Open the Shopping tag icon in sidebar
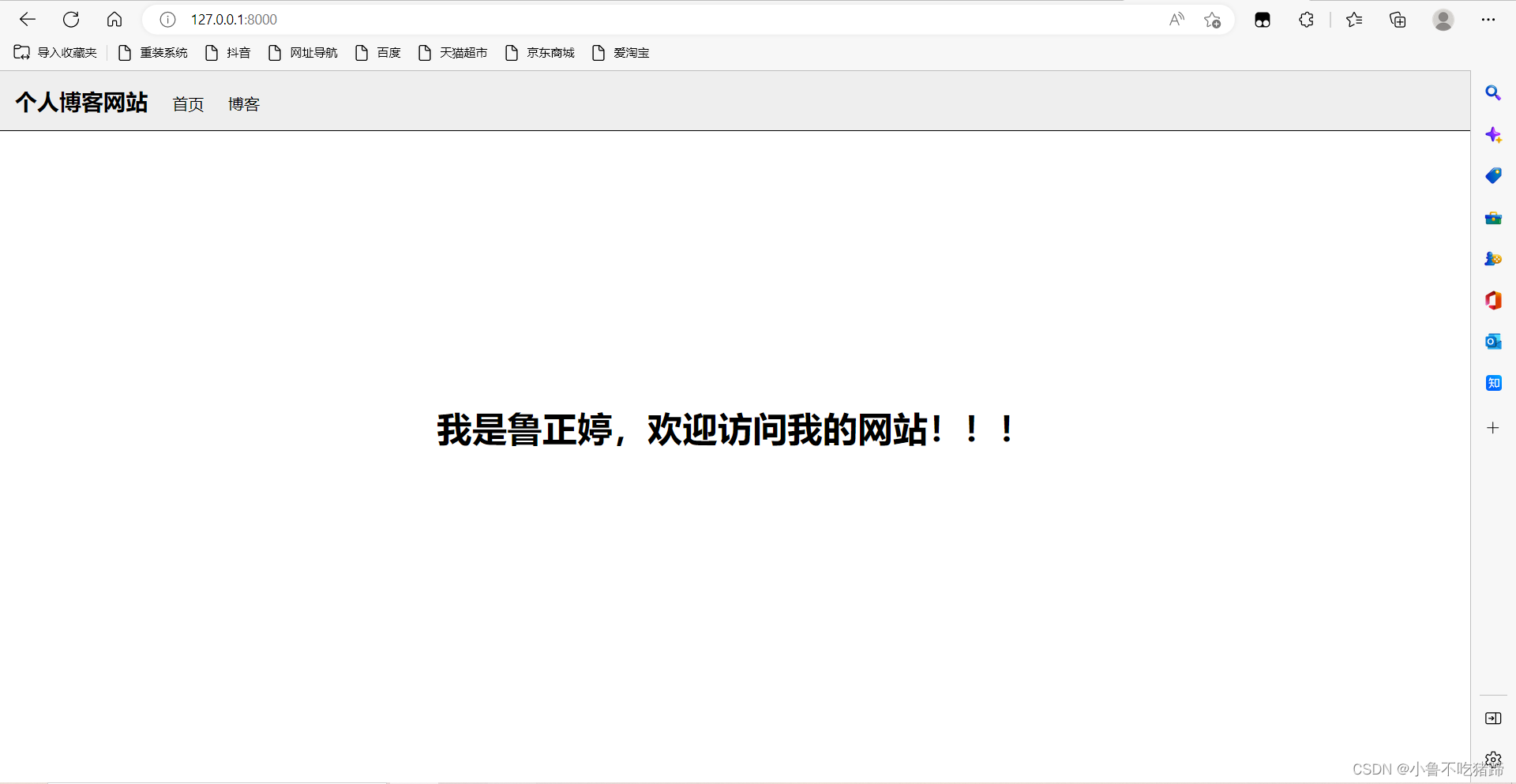The height and width of the screenshot is (784, 1516). pos(1493,176)
